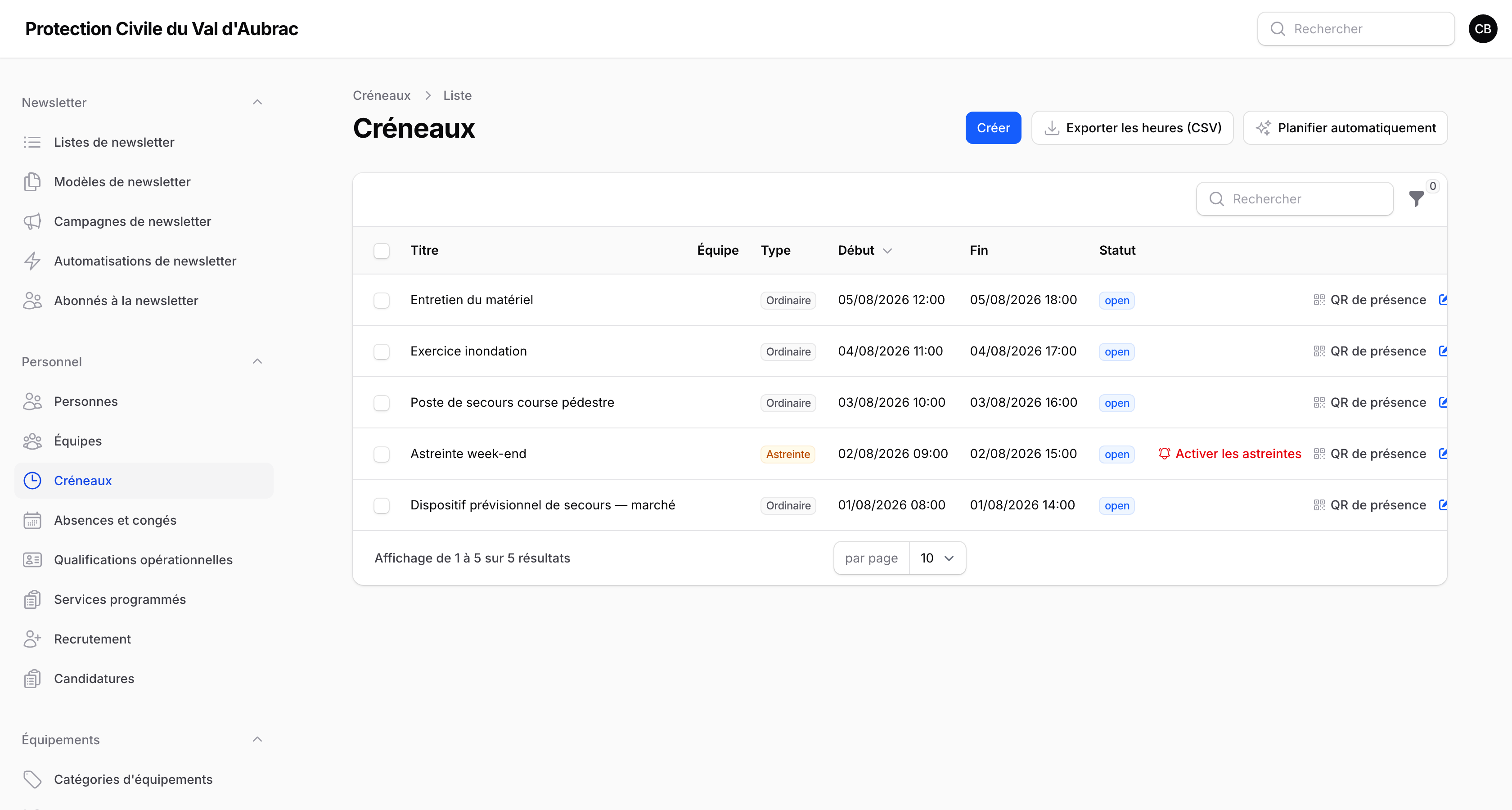Click the open status badge for Exercice inondation
This screenshot has height=810, width=1512.
pos(1116,351)
